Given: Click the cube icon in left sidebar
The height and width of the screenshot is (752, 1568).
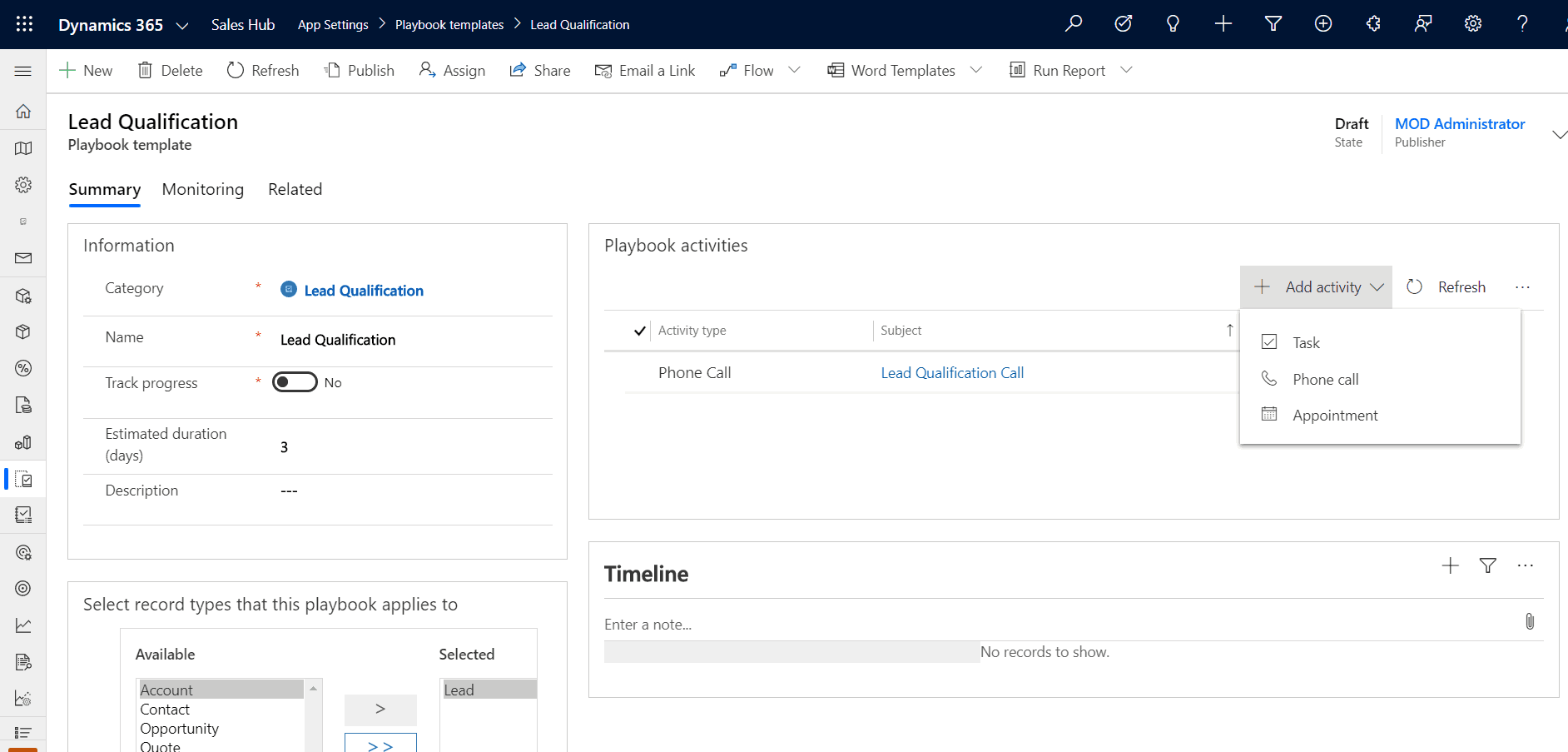Looking at the screenshot, I should [x=23, y=331].
